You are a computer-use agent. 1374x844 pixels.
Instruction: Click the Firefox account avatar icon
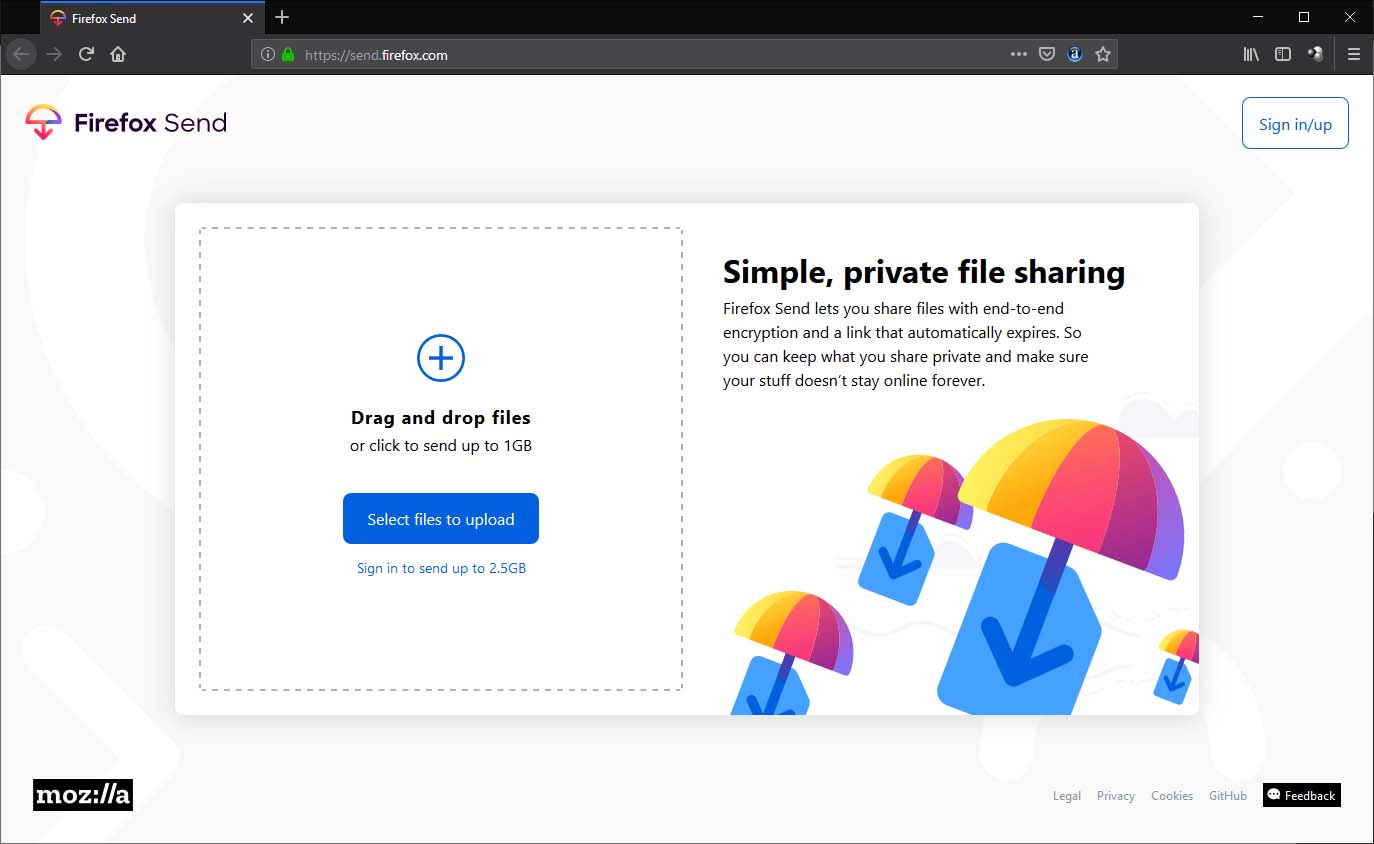coord(1315,55)
